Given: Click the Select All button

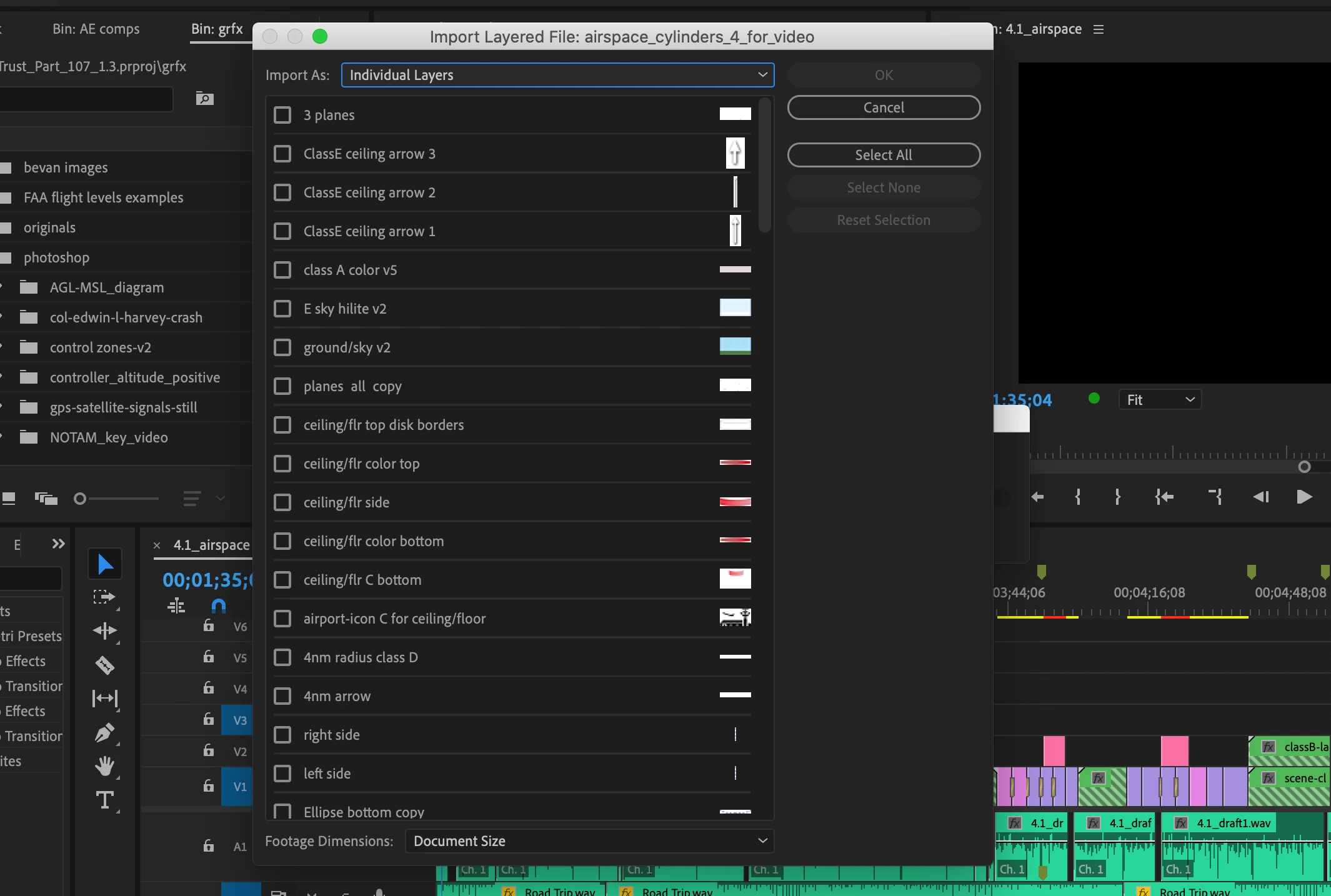Looking at the screenshot, I should coord(884,155).
